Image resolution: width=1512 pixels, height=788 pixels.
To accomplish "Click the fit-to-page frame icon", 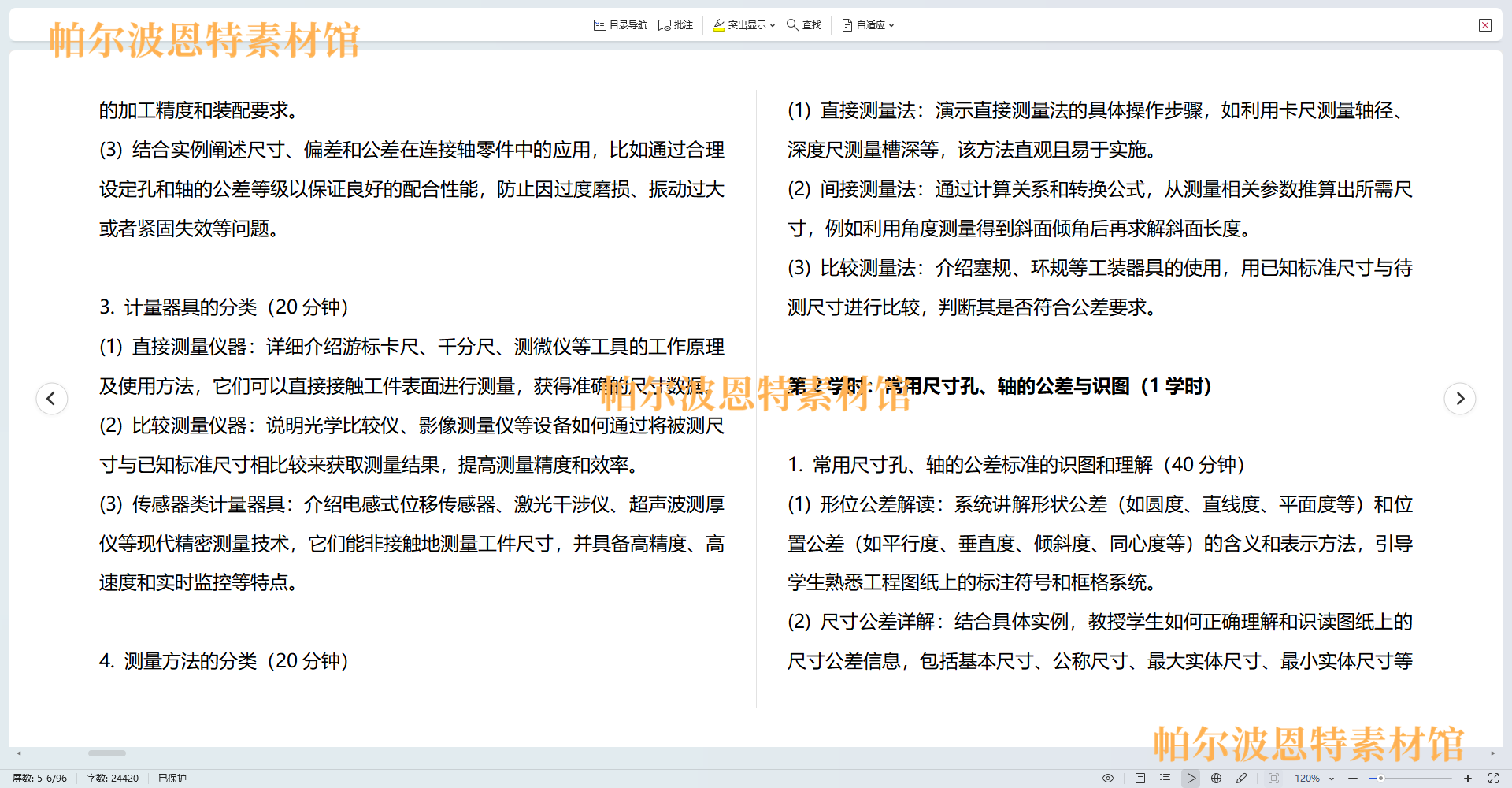I will [x=1273, y=778].
